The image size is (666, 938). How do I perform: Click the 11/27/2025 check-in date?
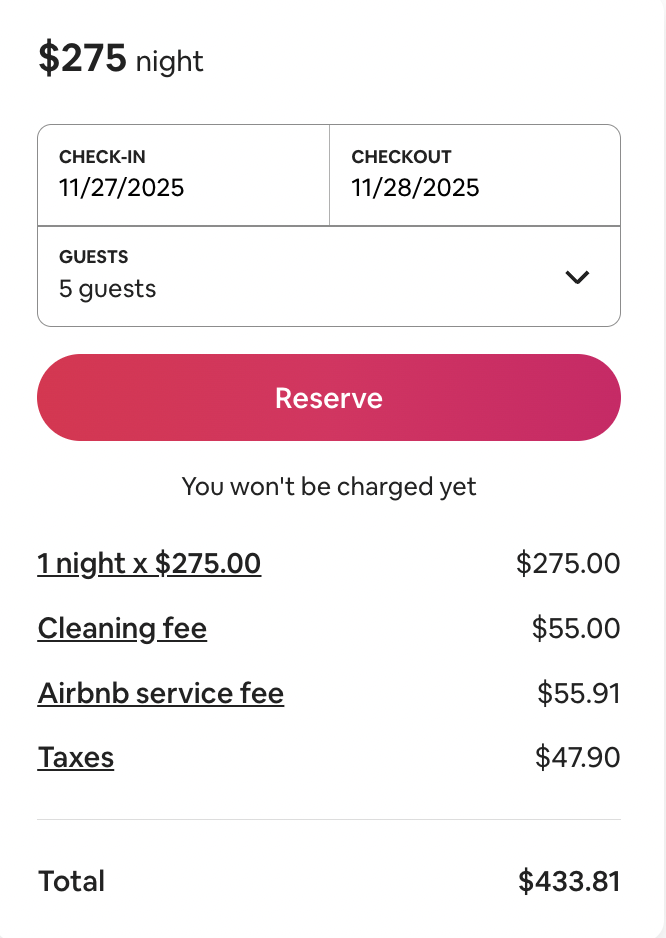point(122,188)
